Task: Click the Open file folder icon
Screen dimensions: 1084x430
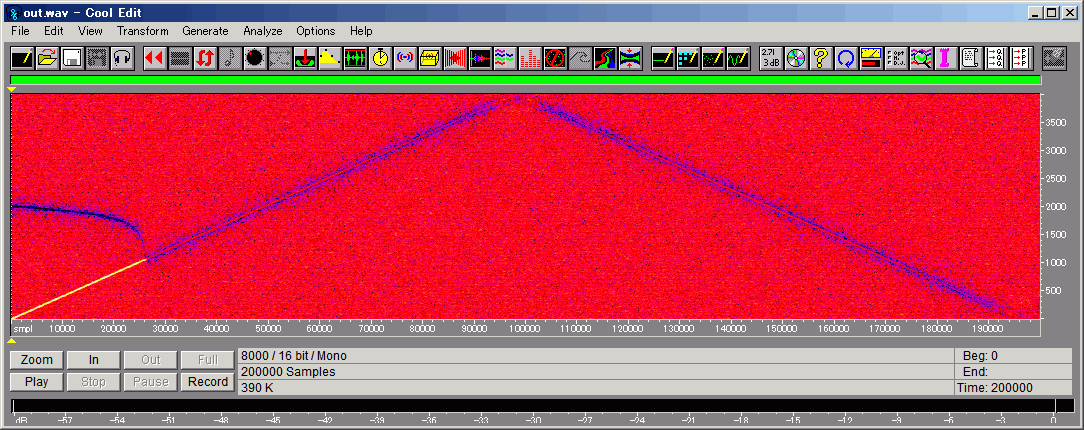Action: coord(48,58)
